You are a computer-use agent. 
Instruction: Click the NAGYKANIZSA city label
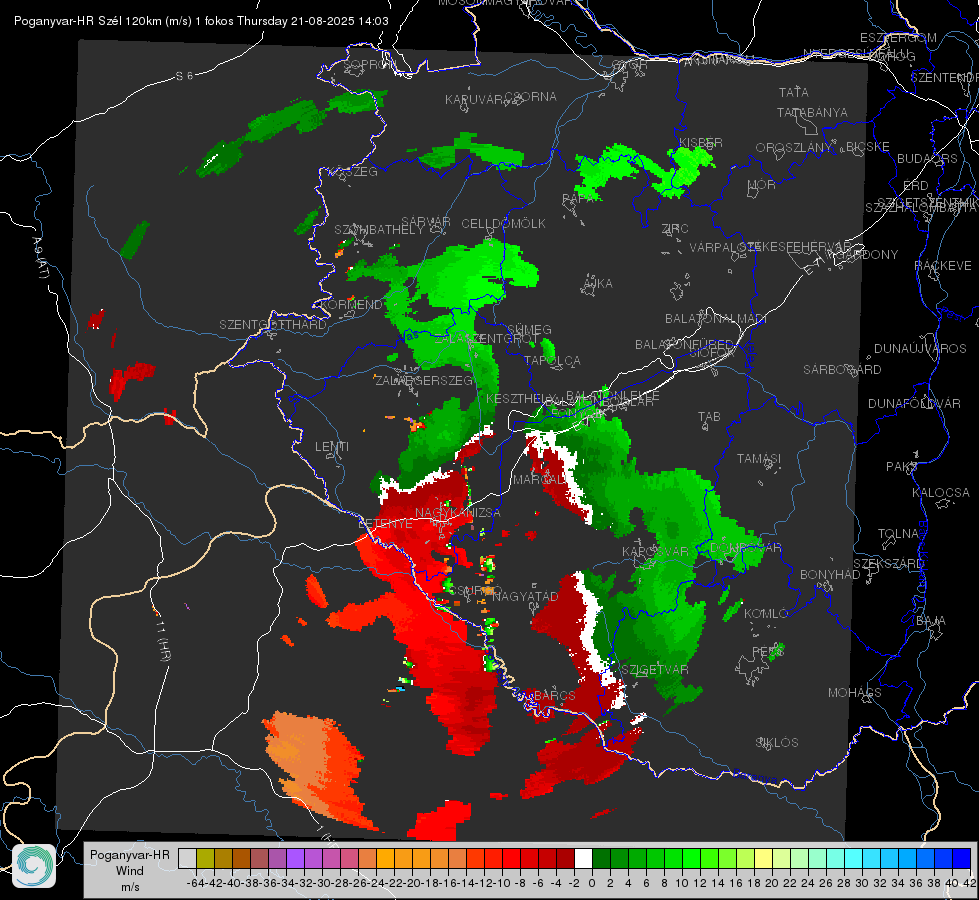(458, 512)
